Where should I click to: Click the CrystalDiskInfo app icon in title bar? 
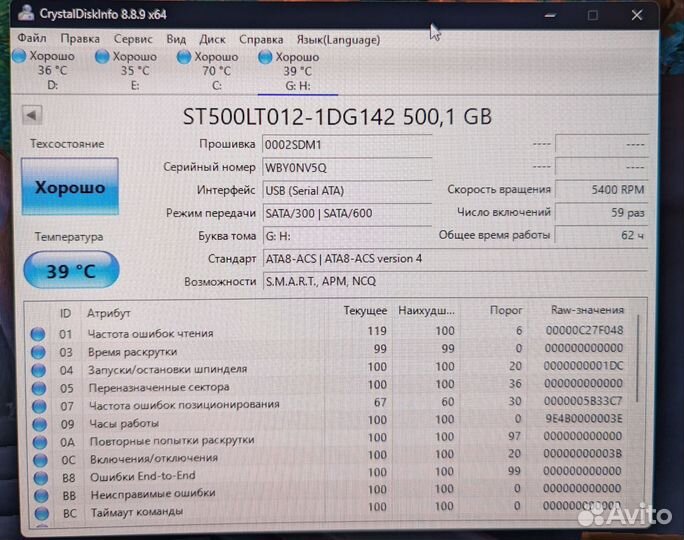pyautogui.click(x=26, y=13)
